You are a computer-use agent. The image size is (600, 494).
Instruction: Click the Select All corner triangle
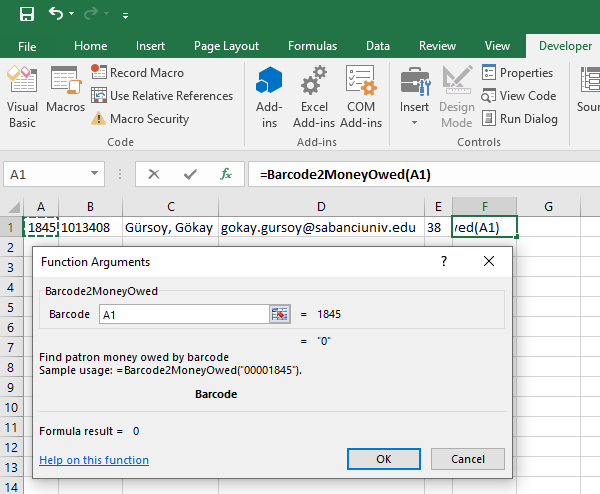[14, 207]
